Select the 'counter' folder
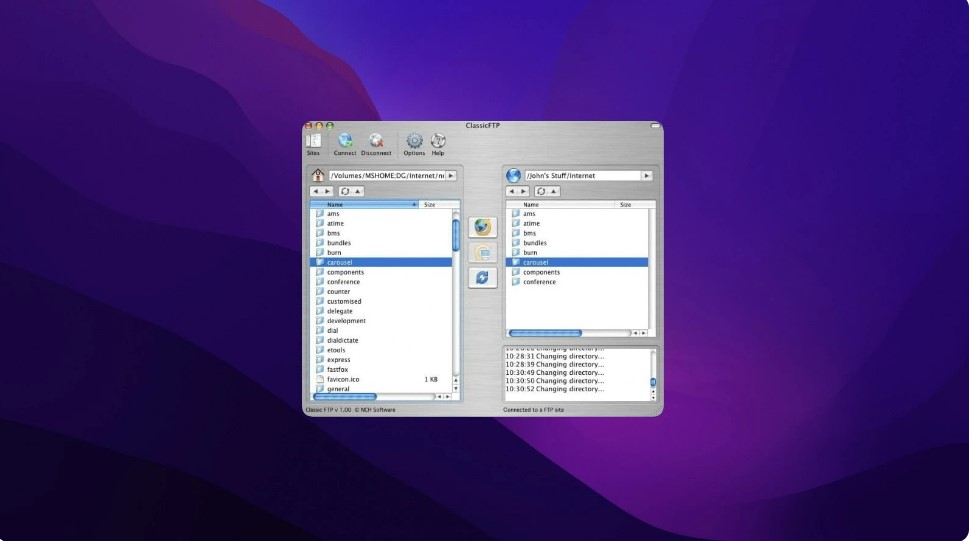The width and height of the screenshot is (969, 541). point(381,292)
